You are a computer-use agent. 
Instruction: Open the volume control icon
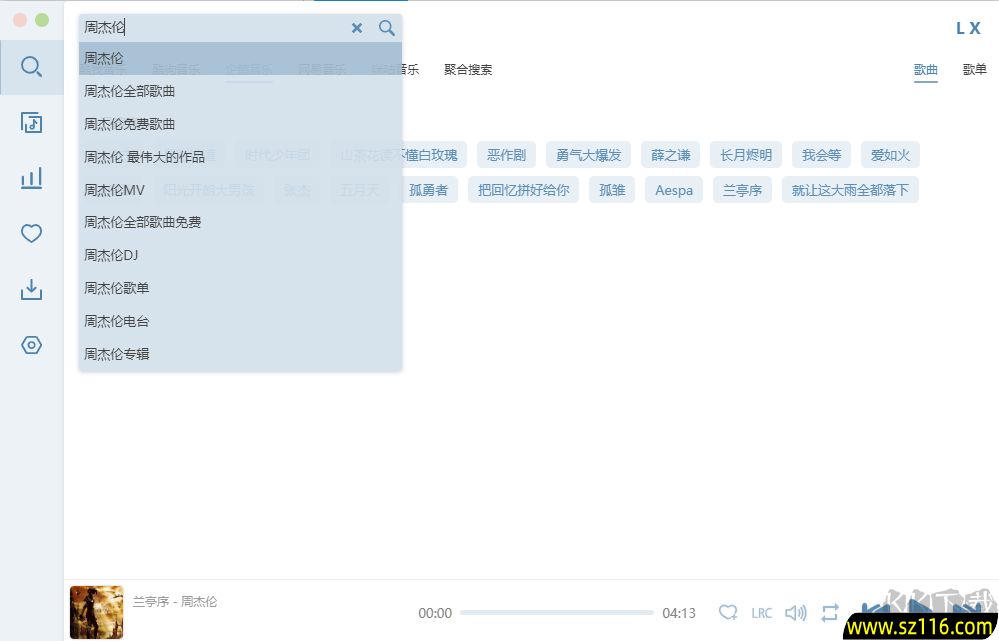(796, 613)
